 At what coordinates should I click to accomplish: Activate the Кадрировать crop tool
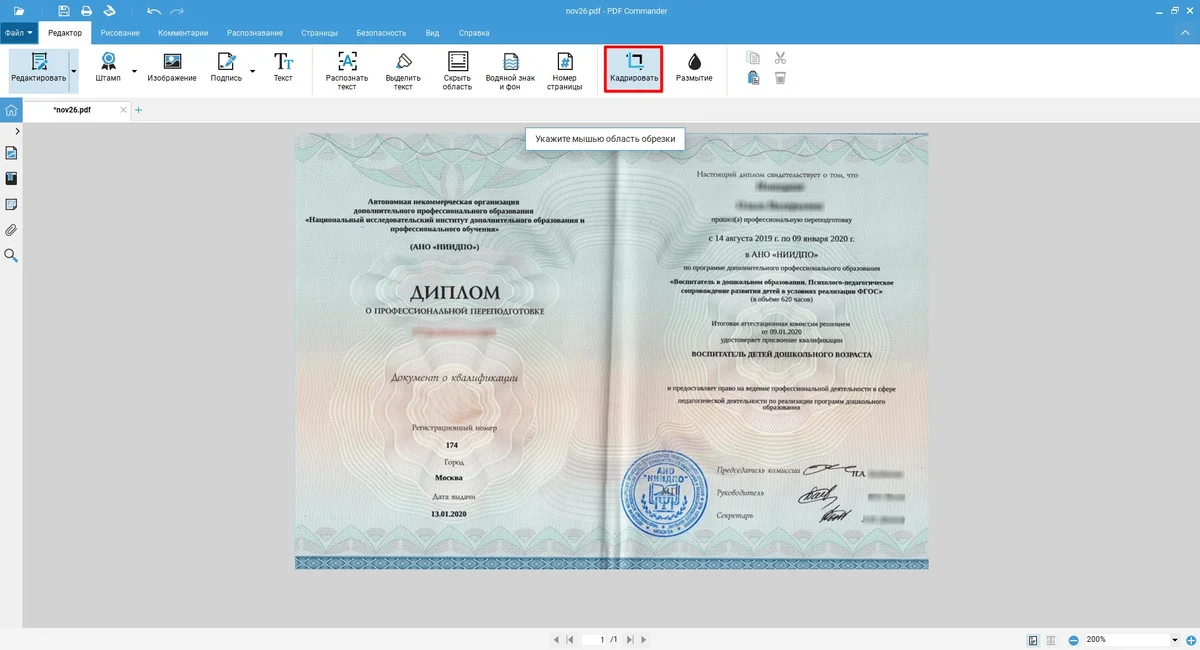tap(634, 69)
